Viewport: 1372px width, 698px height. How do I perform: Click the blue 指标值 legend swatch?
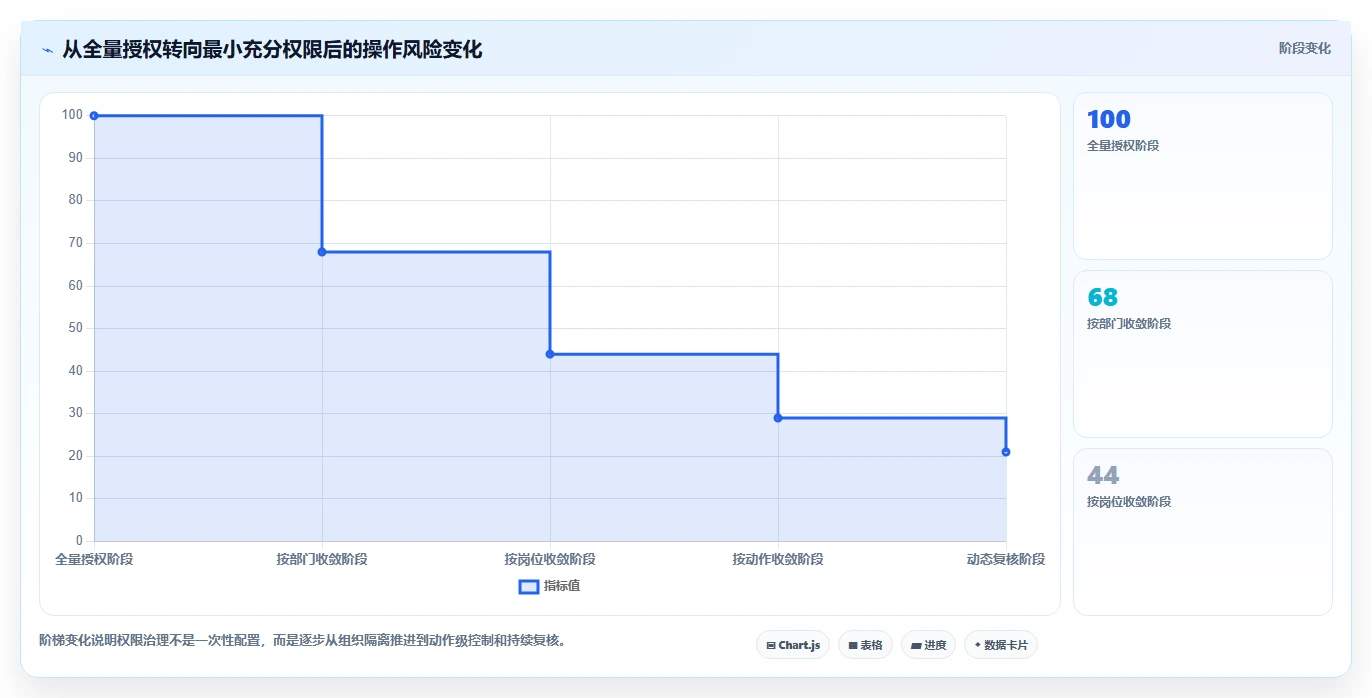pos(529,586)
